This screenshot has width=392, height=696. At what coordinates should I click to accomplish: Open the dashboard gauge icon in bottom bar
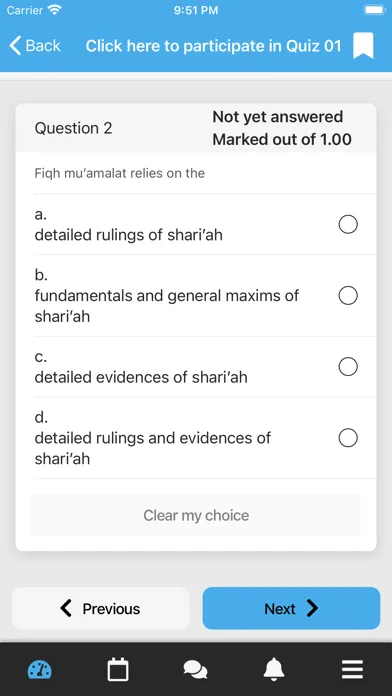(x=40, y=670)
